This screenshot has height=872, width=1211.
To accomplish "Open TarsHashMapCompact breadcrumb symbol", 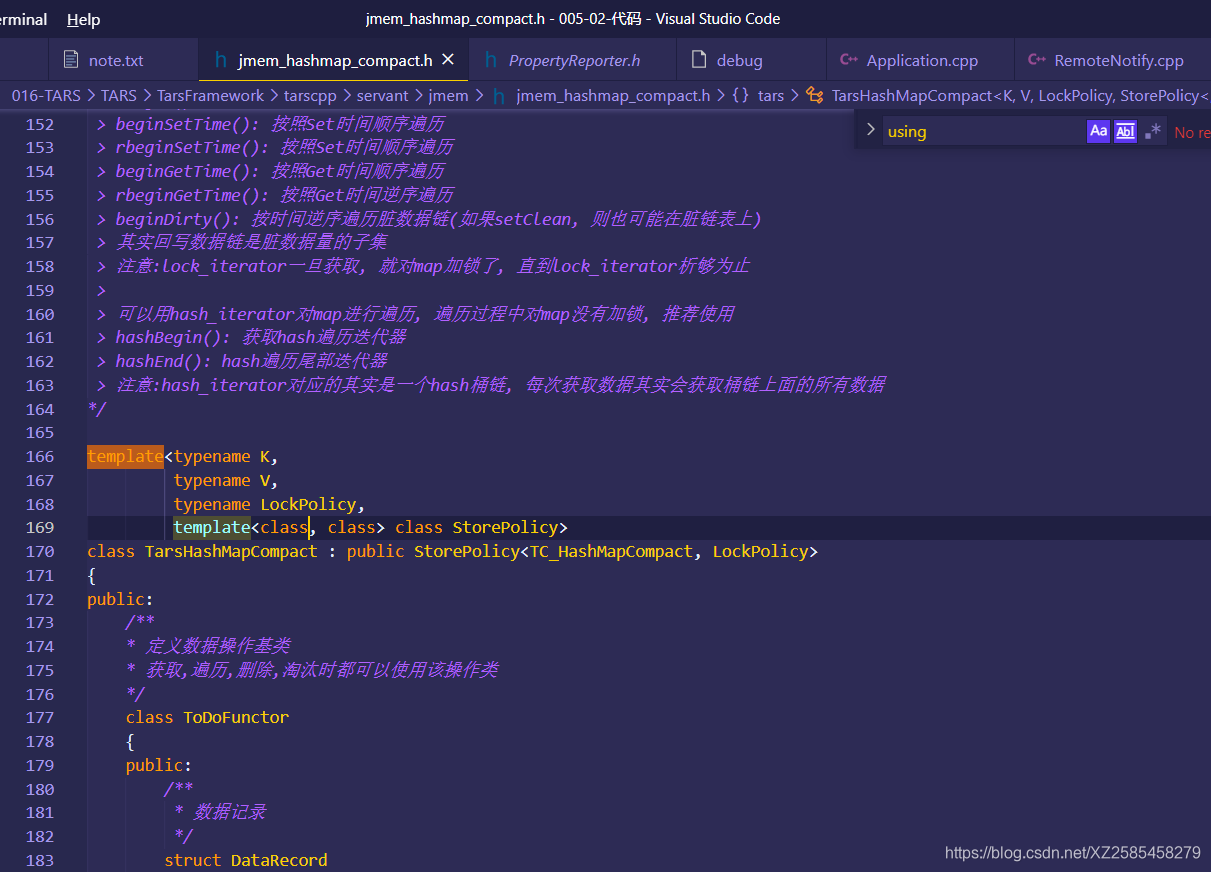I will 1020,95.
